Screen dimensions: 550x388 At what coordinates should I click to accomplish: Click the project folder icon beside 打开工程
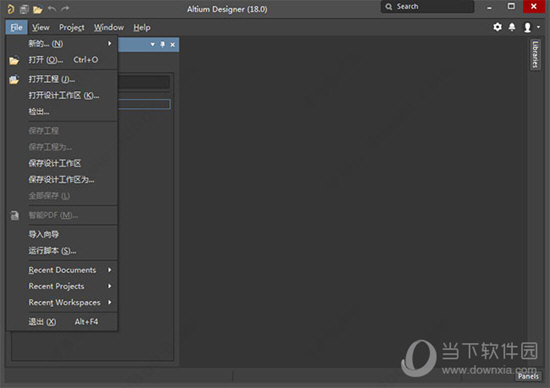coord(14,80)
